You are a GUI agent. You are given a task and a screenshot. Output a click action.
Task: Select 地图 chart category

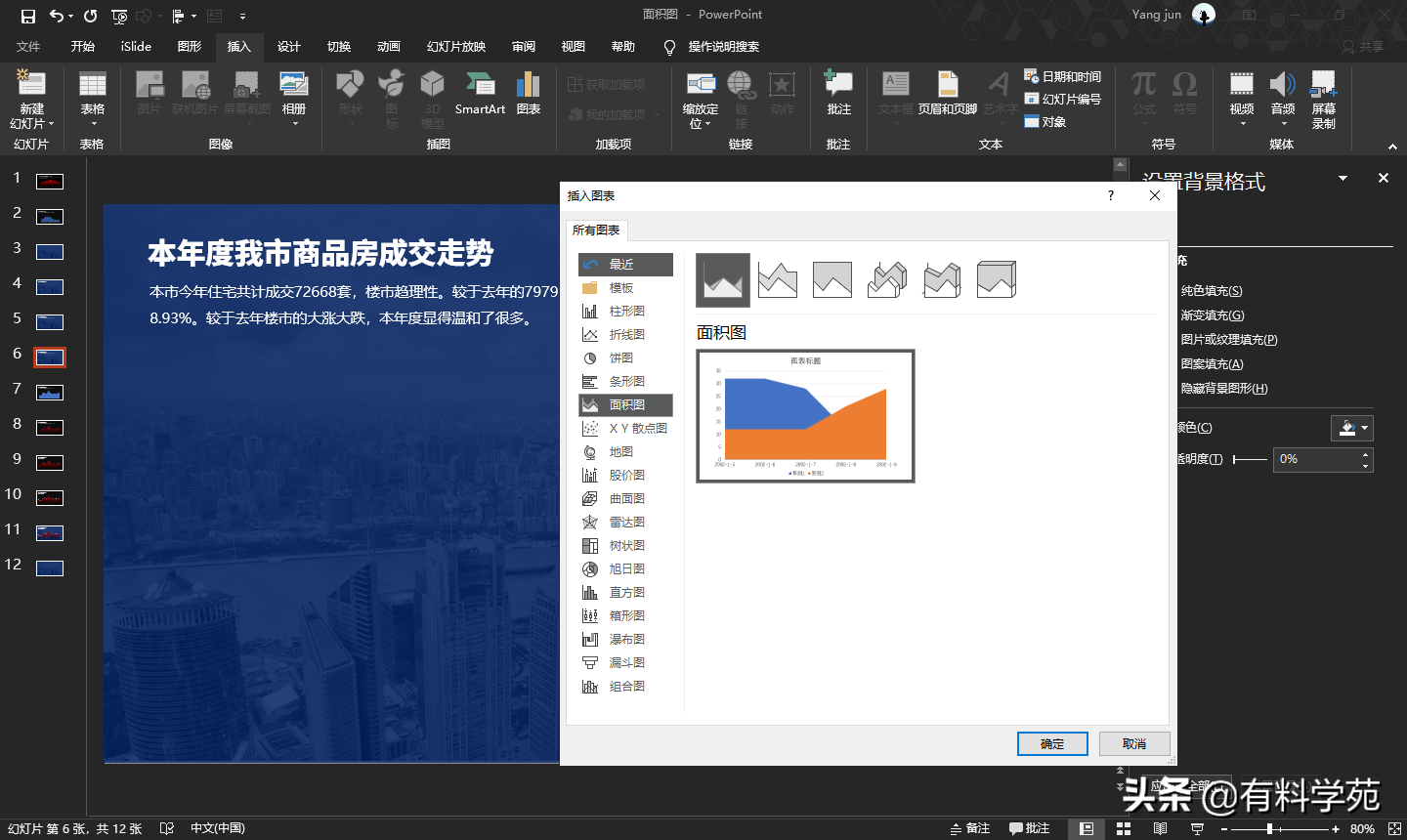[625, 452]
